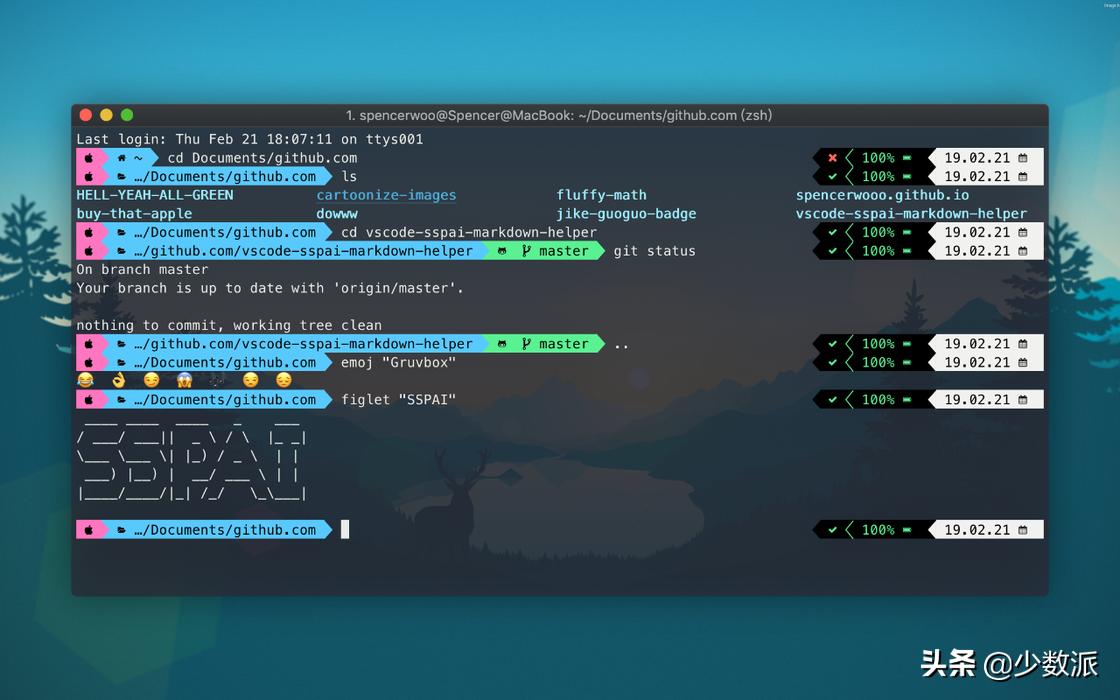1120x700 pixels.
Task: Click the 'cd vscode-sspai-markdown-helper' command text
Action: click(469, 232)
